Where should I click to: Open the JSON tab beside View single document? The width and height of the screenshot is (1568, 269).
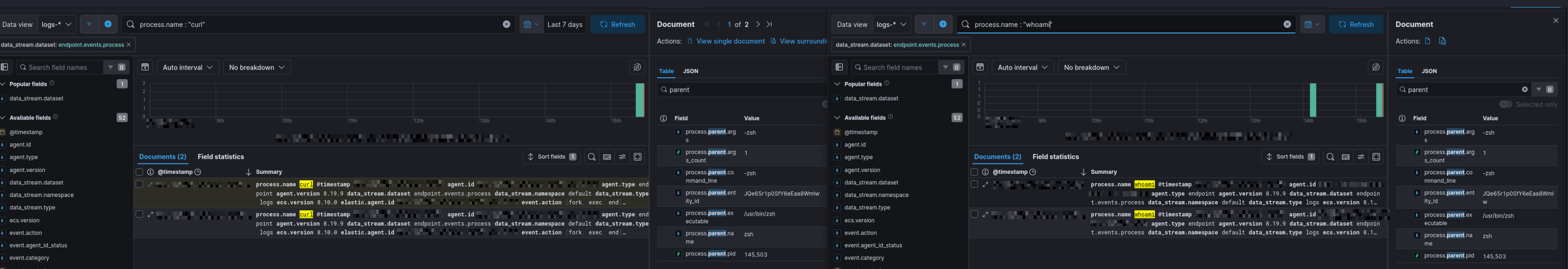pyautogui.click(x=690, y=71)
